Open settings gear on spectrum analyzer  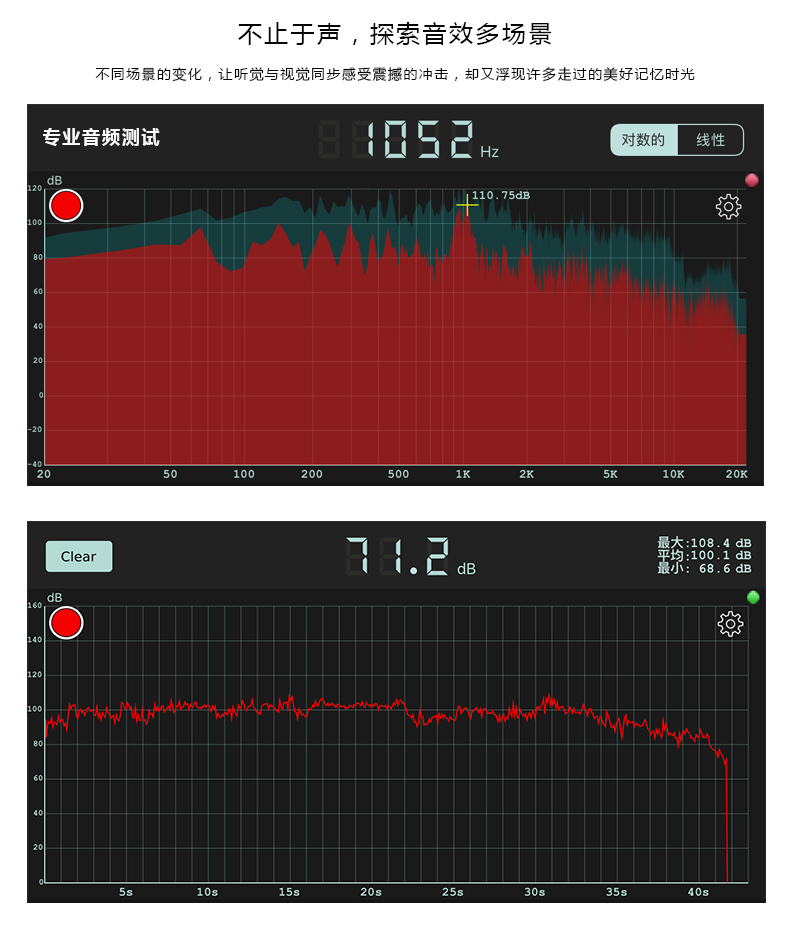(728, 206)
